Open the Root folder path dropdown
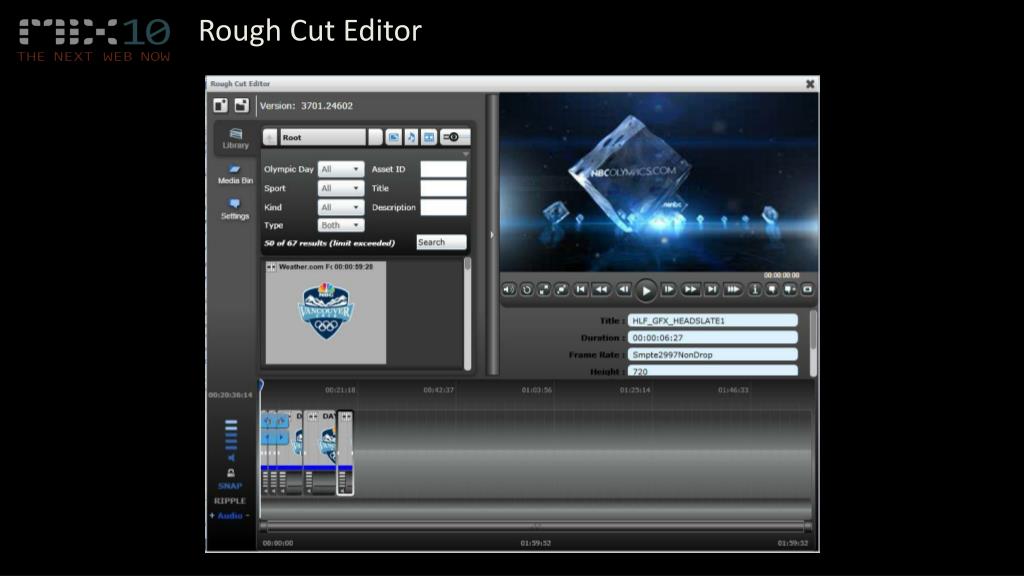Image resolution: width=1024 pixels, height=576 pixels. point(375,137)
